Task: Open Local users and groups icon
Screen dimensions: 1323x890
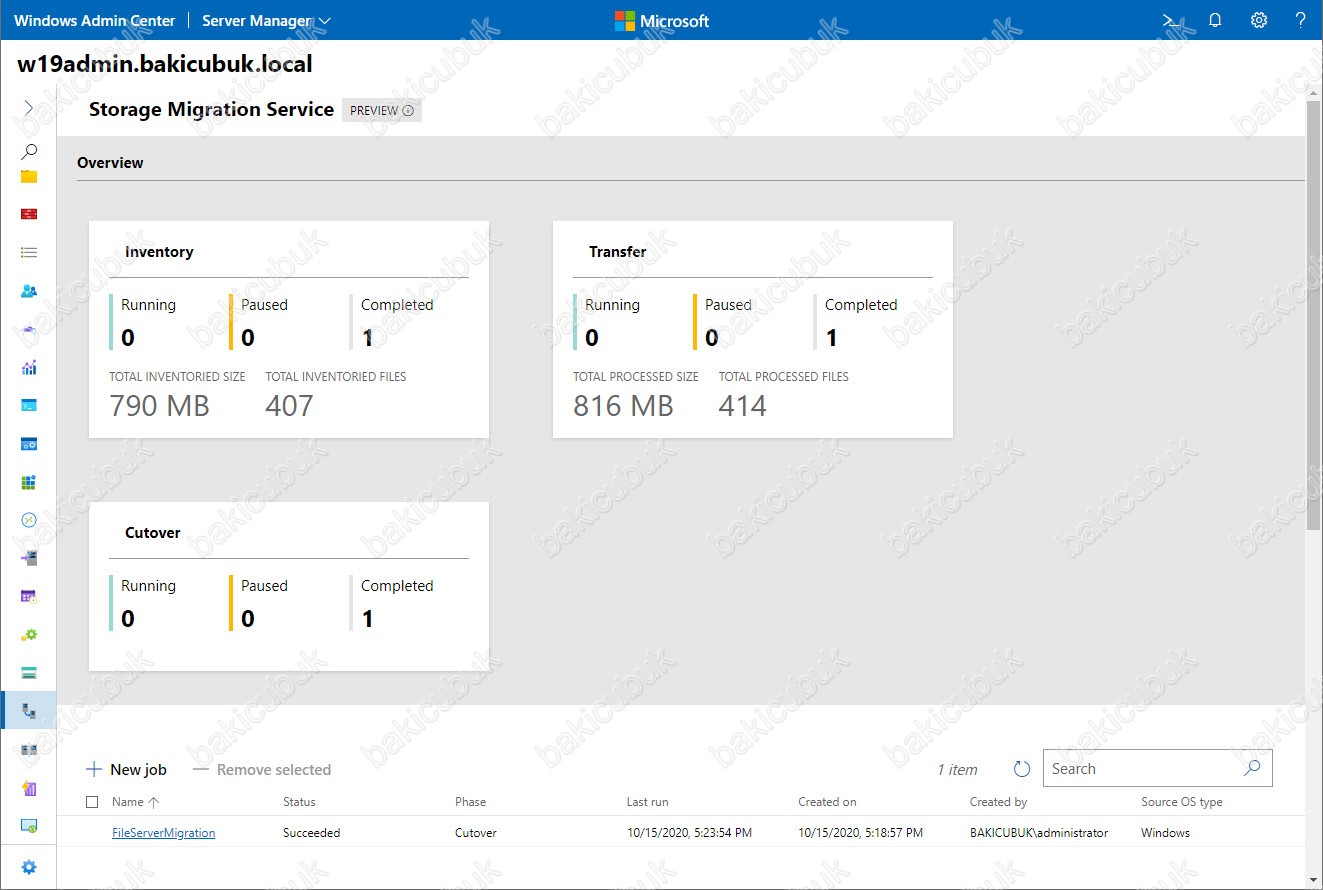Action: (x=29, y=291)
